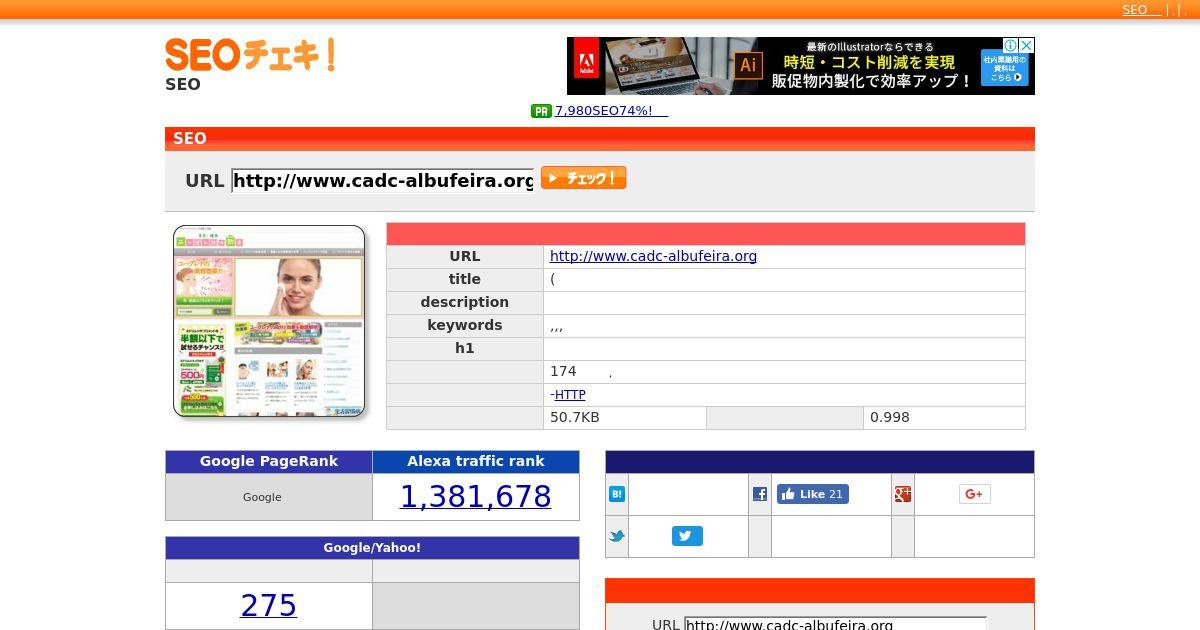Open the 275 indexed pages link
The height and width of the screenshot is (630, 1200).
tap(269, 605)
